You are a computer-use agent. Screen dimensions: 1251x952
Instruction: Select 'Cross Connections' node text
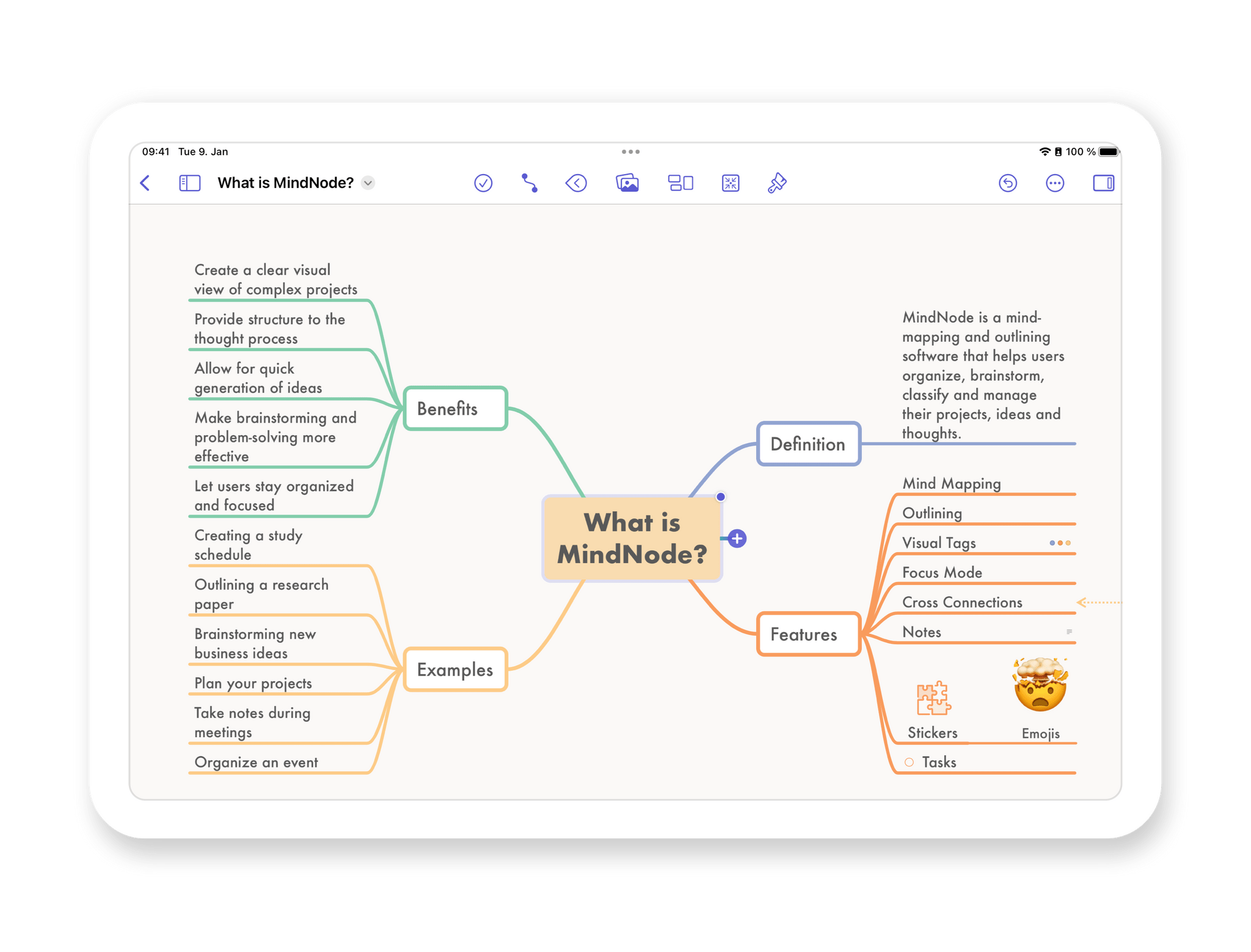[962, 603]
